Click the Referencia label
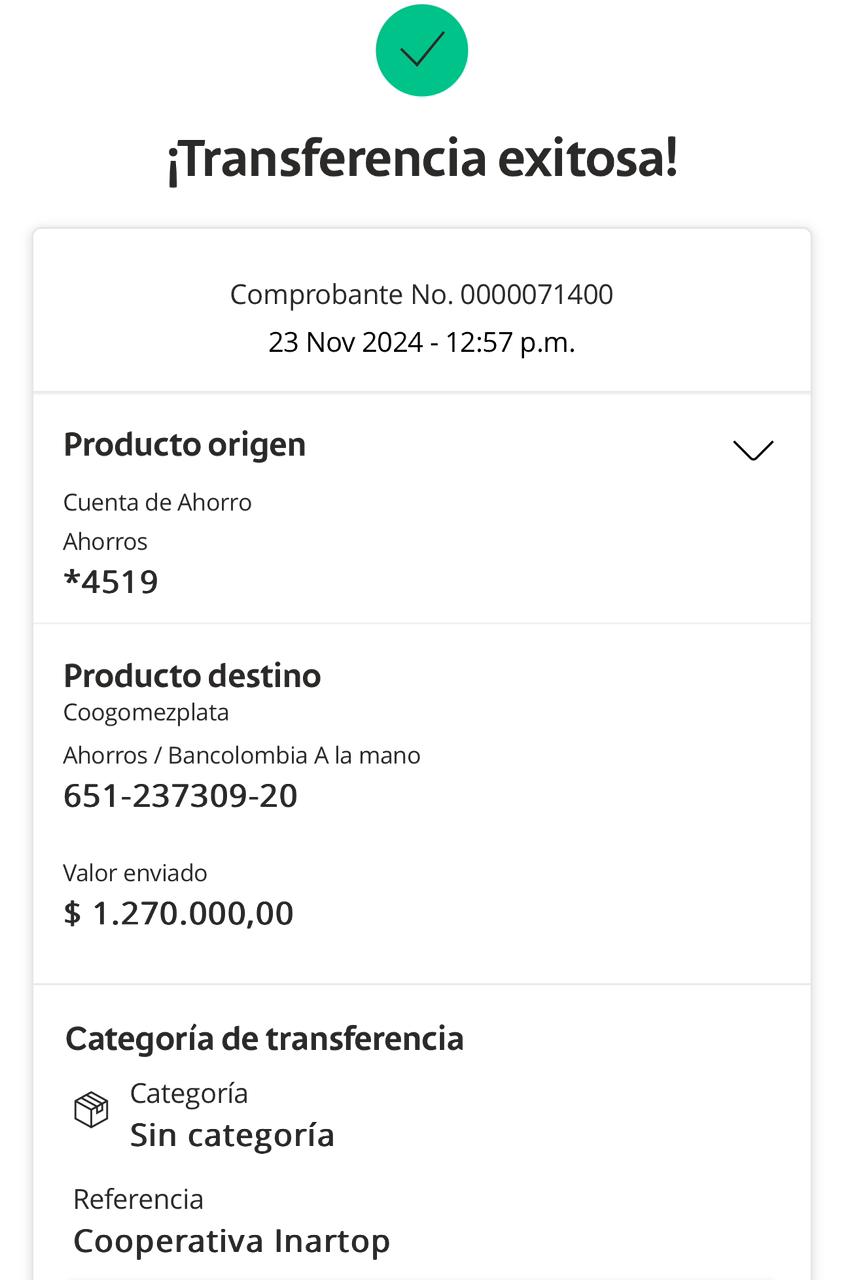This screenshot has height=1280, width=844. point(138,1199)
